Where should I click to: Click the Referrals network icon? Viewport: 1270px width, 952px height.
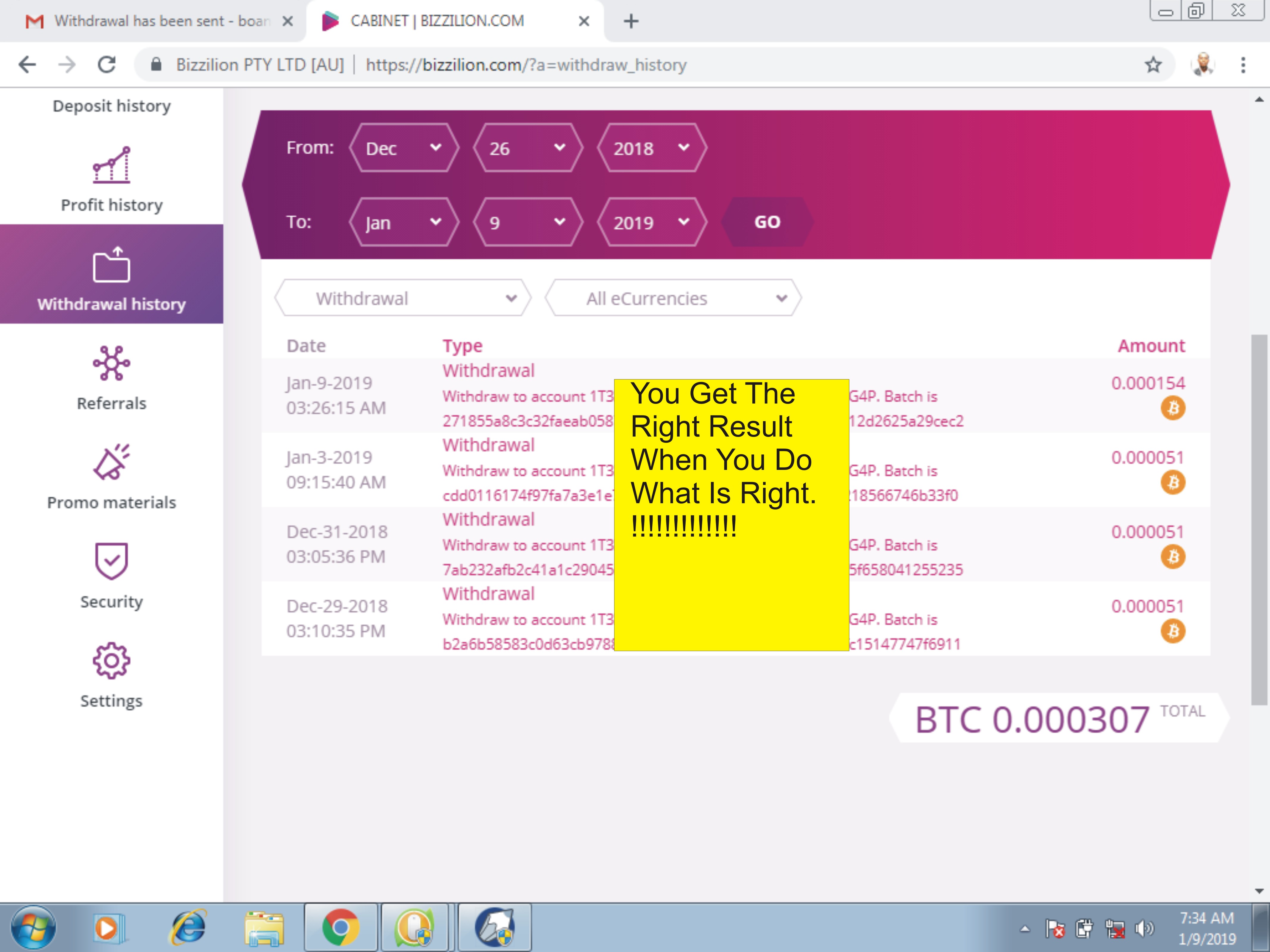pos(111,363)
